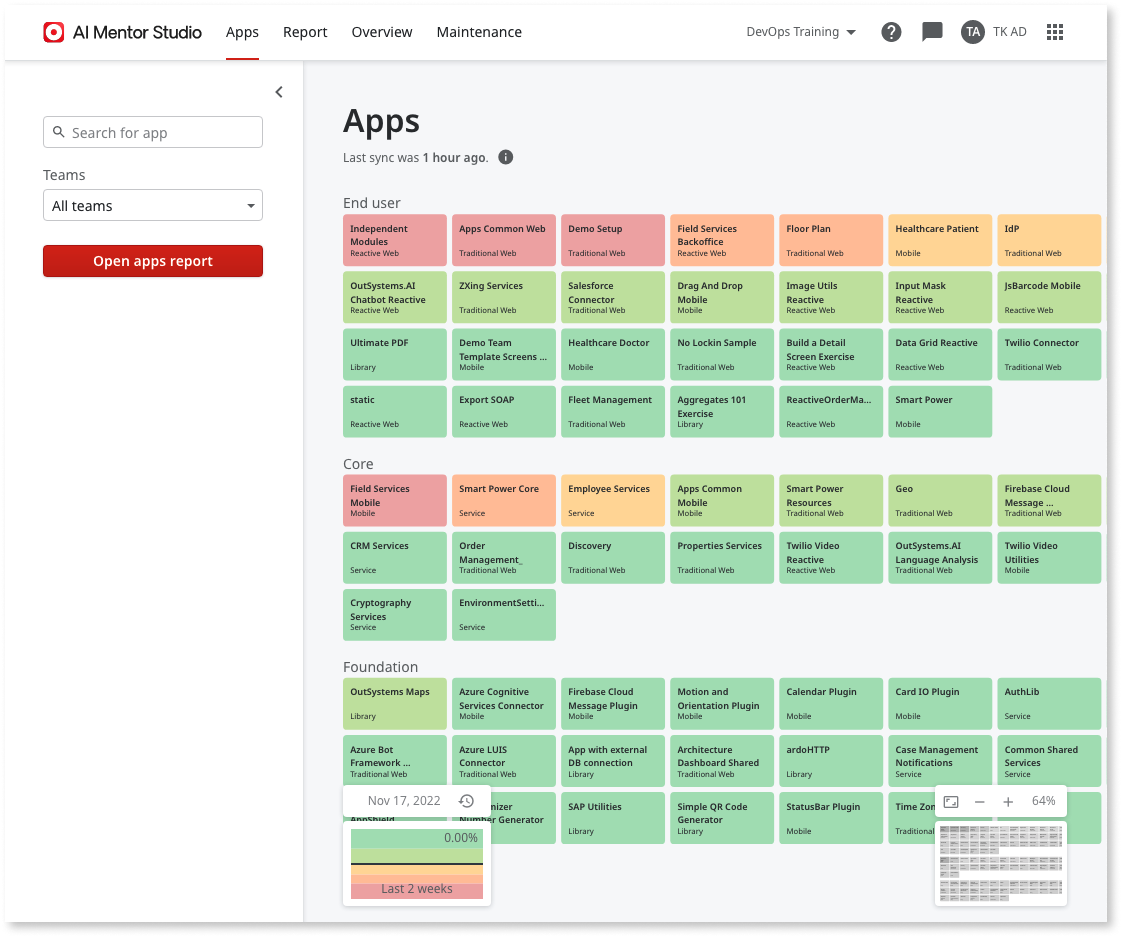Click the Open apps report button
Image resolution: width=1122 pixels, height=937 pixels.
(152, 260)
